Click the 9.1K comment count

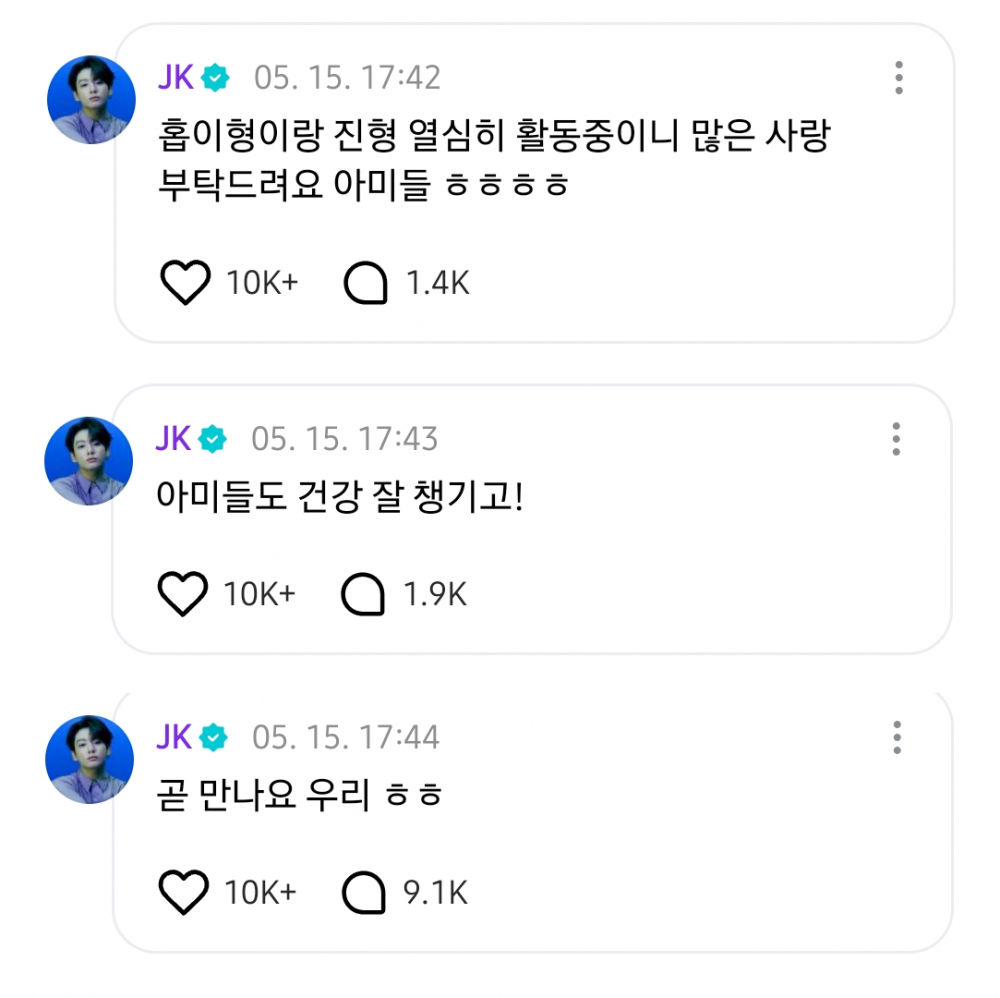pyautogui.click(x=435, y=892)
